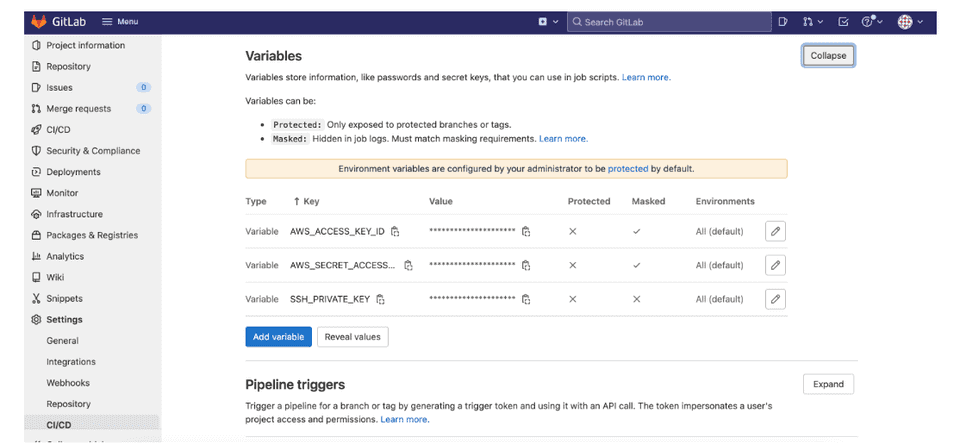Copy the AWS_SECRET_ACCESS key name
The height and width of the screenshot is (445, 960).
tap(408, 266)
